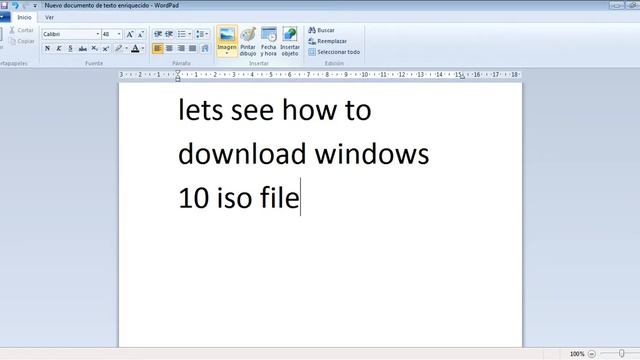The height and width of the screenshot is (360, 640).
Task: Click the Buscar (find) button
Action: pos(322,30)
